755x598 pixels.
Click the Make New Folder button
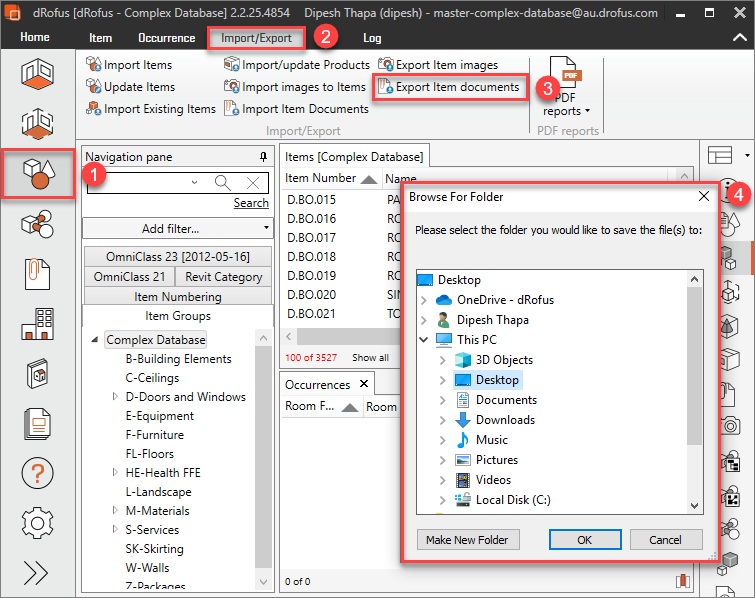coord(467,540)
